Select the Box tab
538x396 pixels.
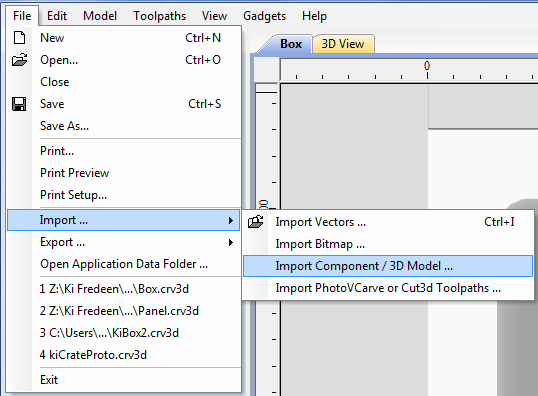pos(291,44)
